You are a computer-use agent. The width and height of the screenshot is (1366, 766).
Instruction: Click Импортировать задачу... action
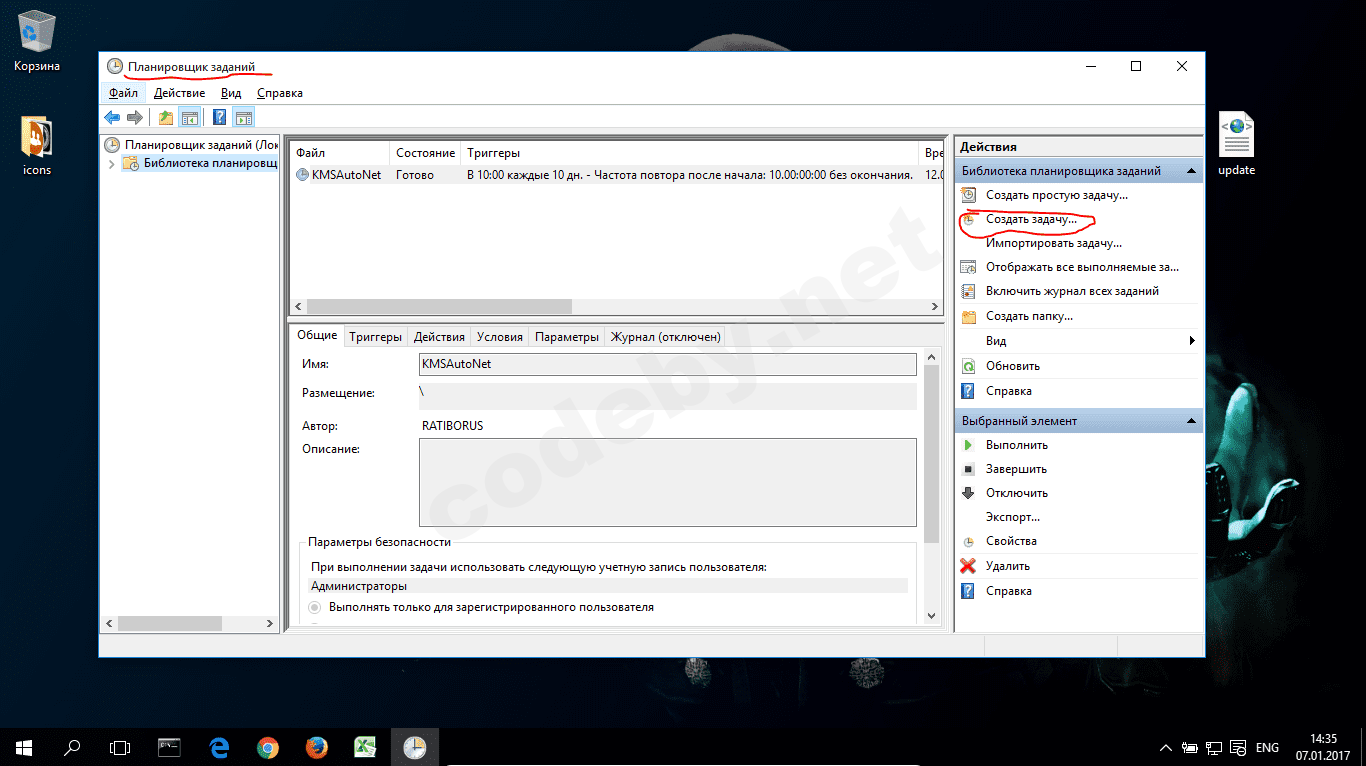[x=1053, y=243]
